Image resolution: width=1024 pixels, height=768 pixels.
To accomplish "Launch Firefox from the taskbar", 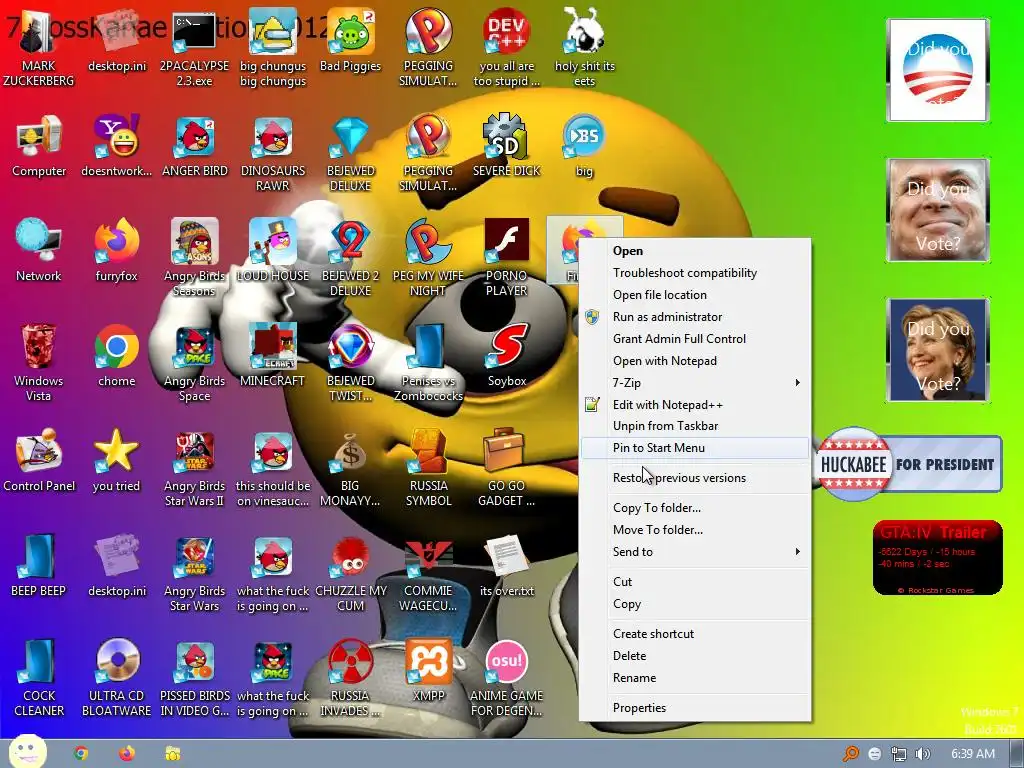I will pyautogui.click(x=127, y=754).
